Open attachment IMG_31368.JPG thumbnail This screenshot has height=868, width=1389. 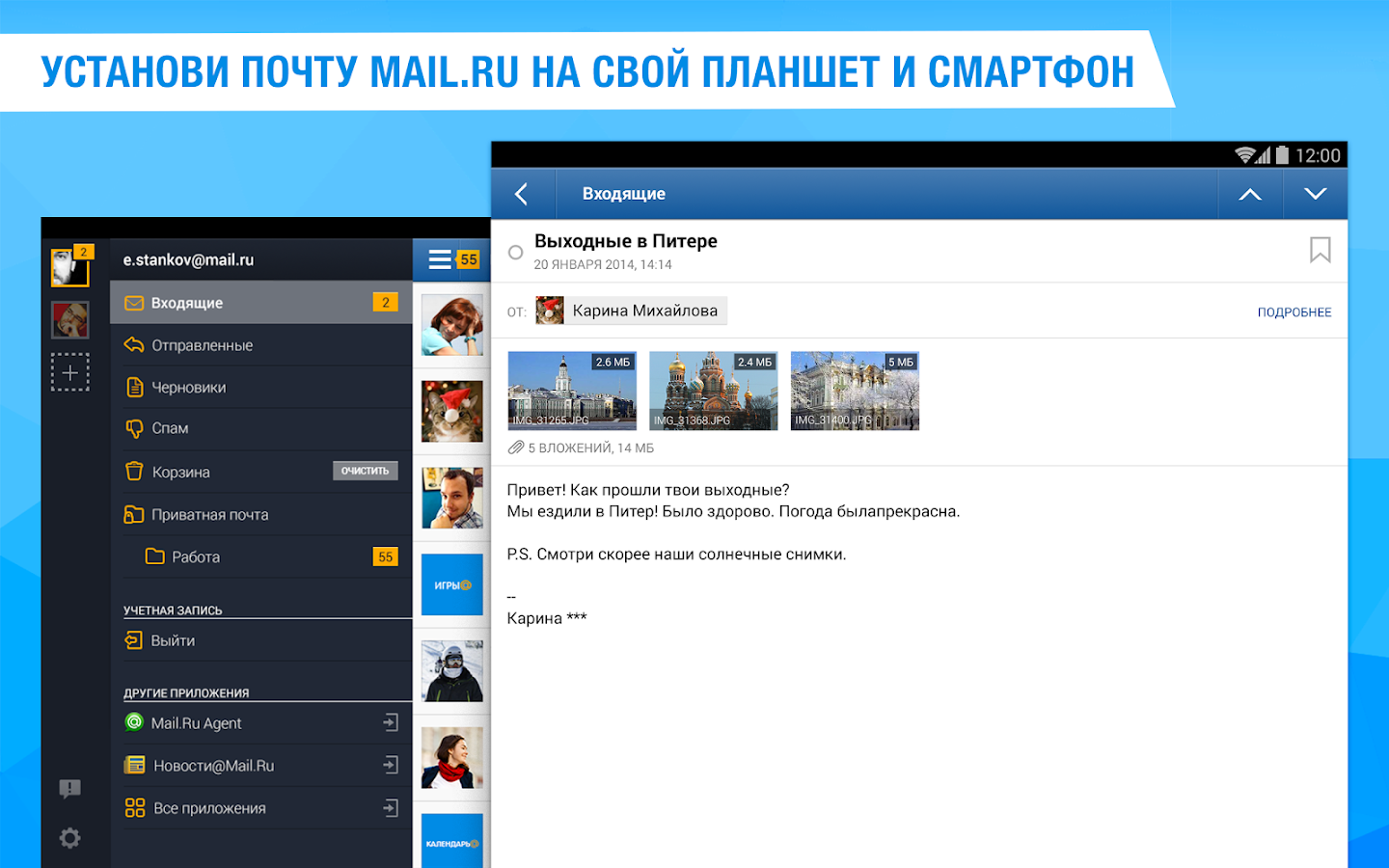click(714, 391)
